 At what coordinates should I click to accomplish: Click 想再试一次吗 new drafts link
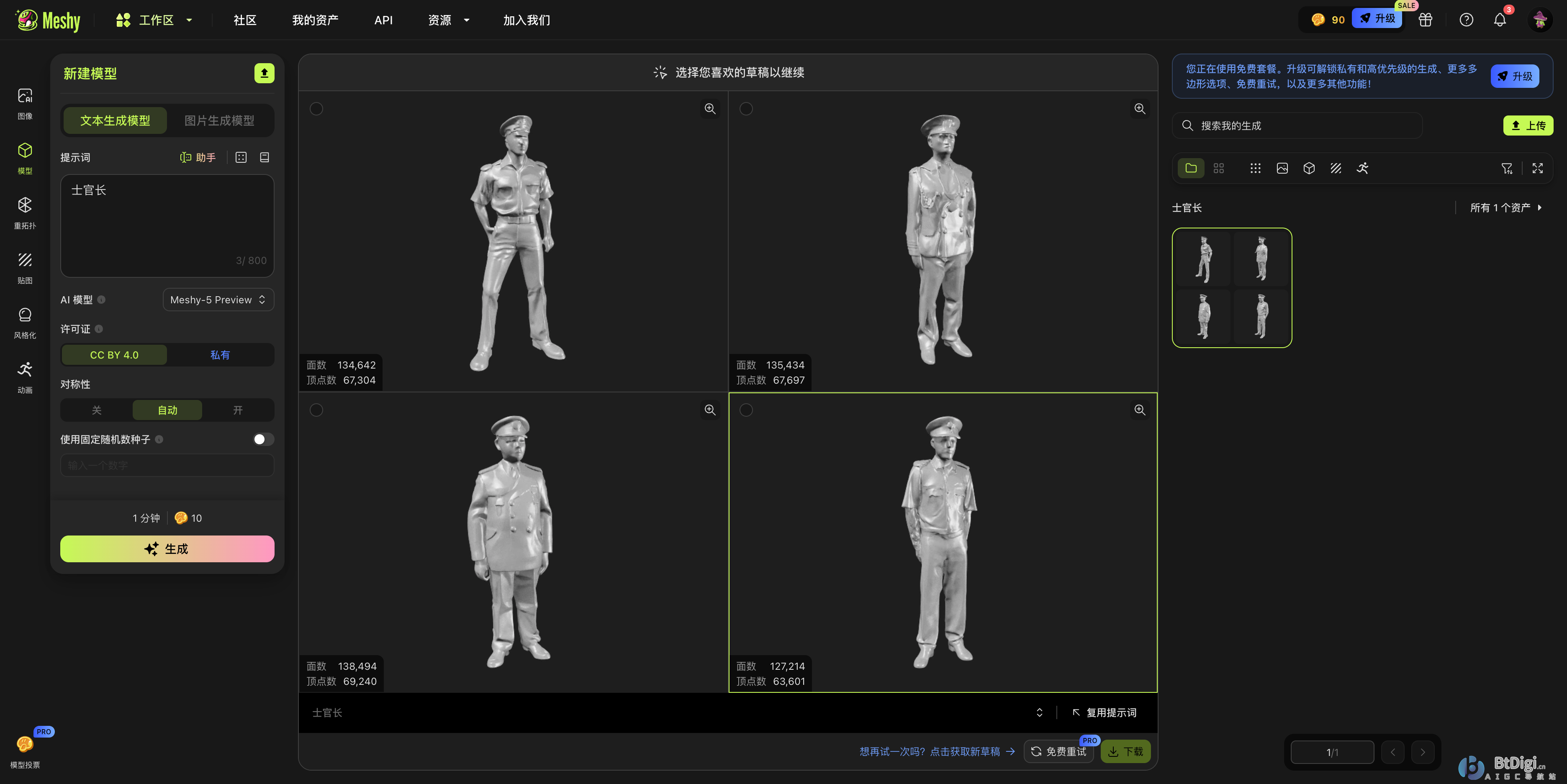937,752
